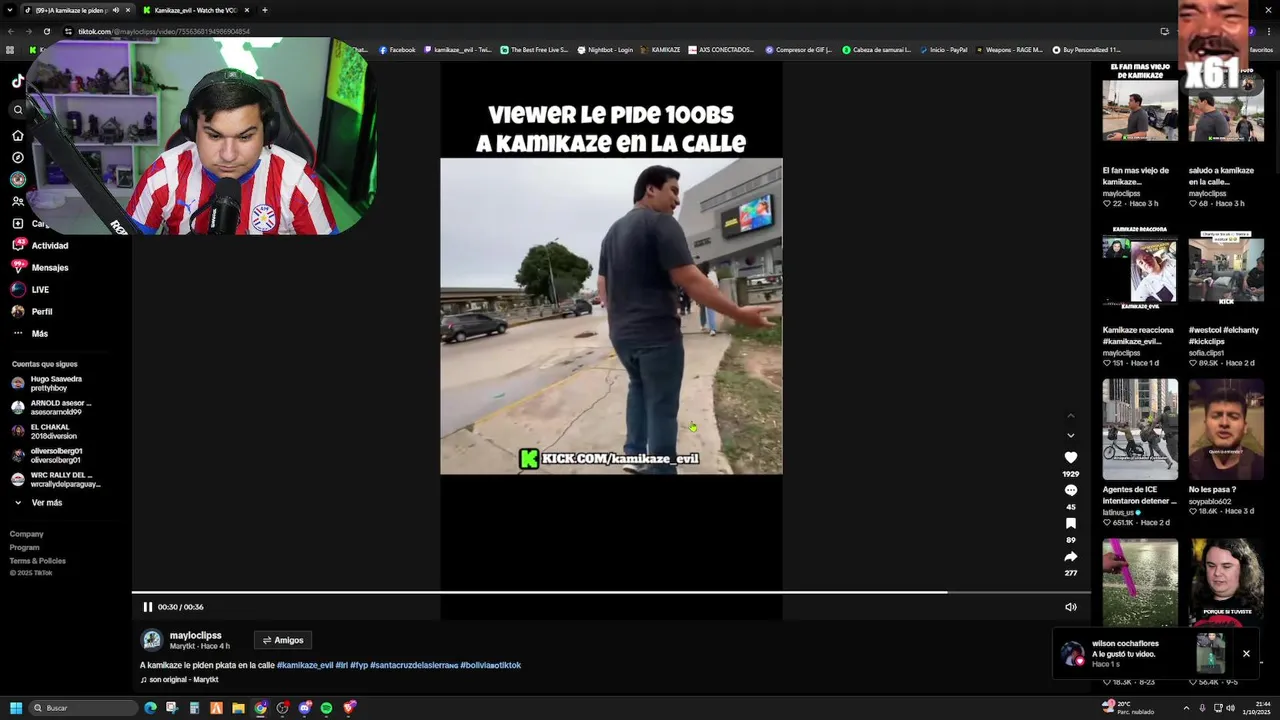
Task: Reload the page with refresh icon
Action: 46,31
